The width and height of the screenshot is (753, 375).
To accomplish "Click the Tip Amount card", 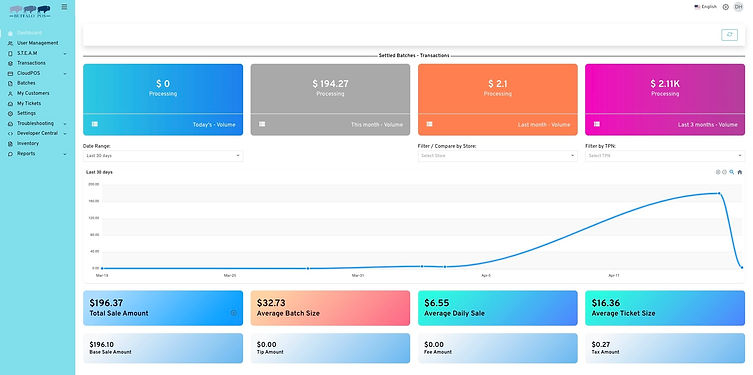I will click(x=330, y=348).
